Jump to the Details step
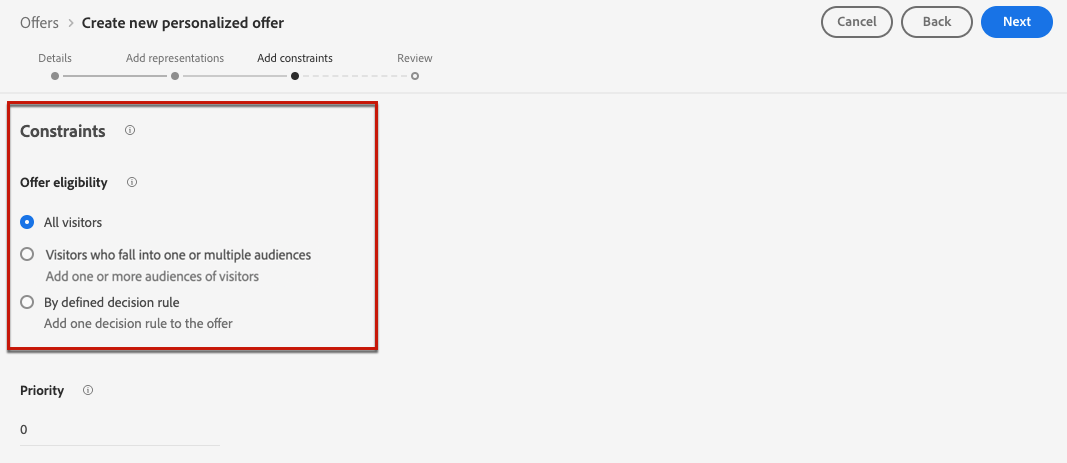1067x463 pixels. 54,58
